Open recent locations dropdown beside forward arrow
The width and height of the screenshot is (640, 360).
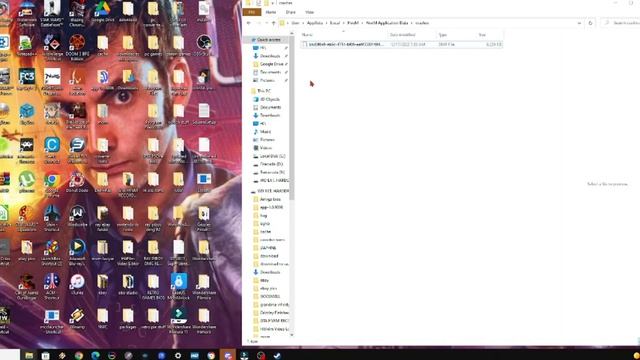[x=267, y=23]
